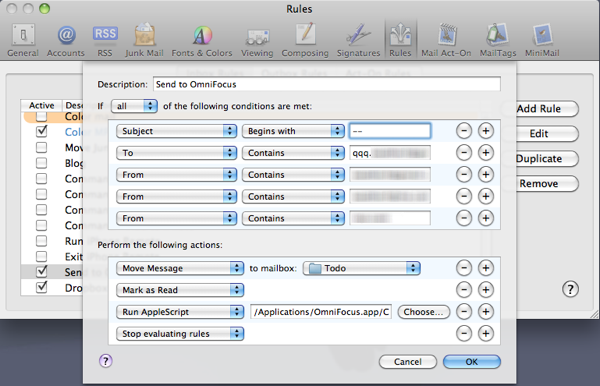
Task: Open the Mark as Read action dropdown
Action: [x=180, y=290]
